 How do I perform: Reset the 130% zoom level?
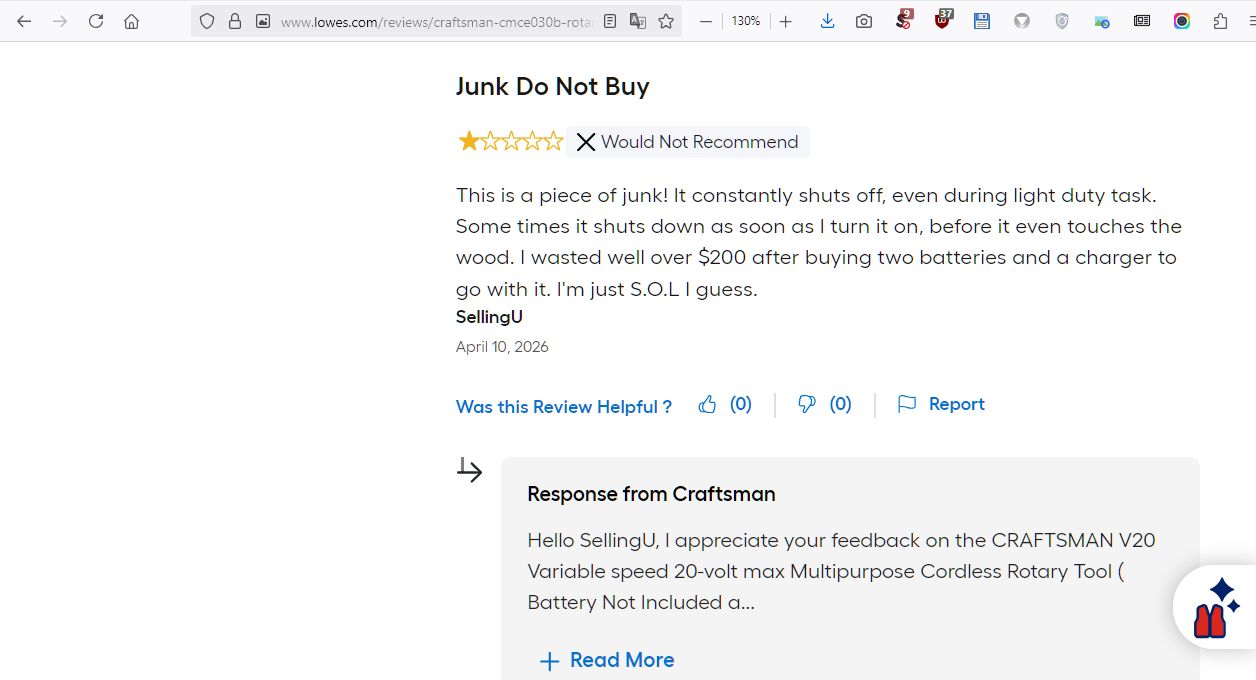pyautogui.click(x=746, y=21)
